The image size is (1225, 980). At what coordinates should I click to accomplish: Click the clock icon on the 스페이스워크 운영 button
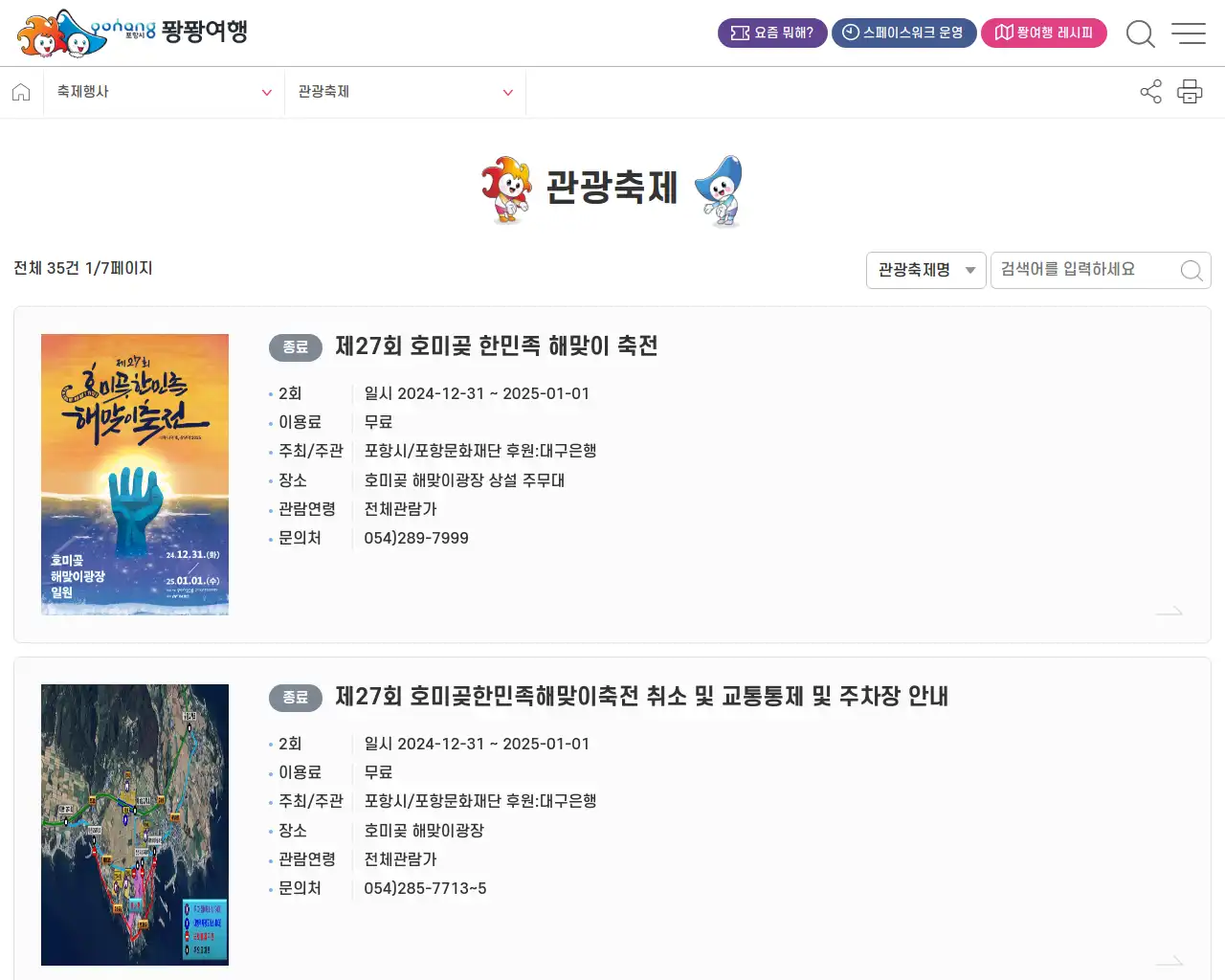pos(848,32)
